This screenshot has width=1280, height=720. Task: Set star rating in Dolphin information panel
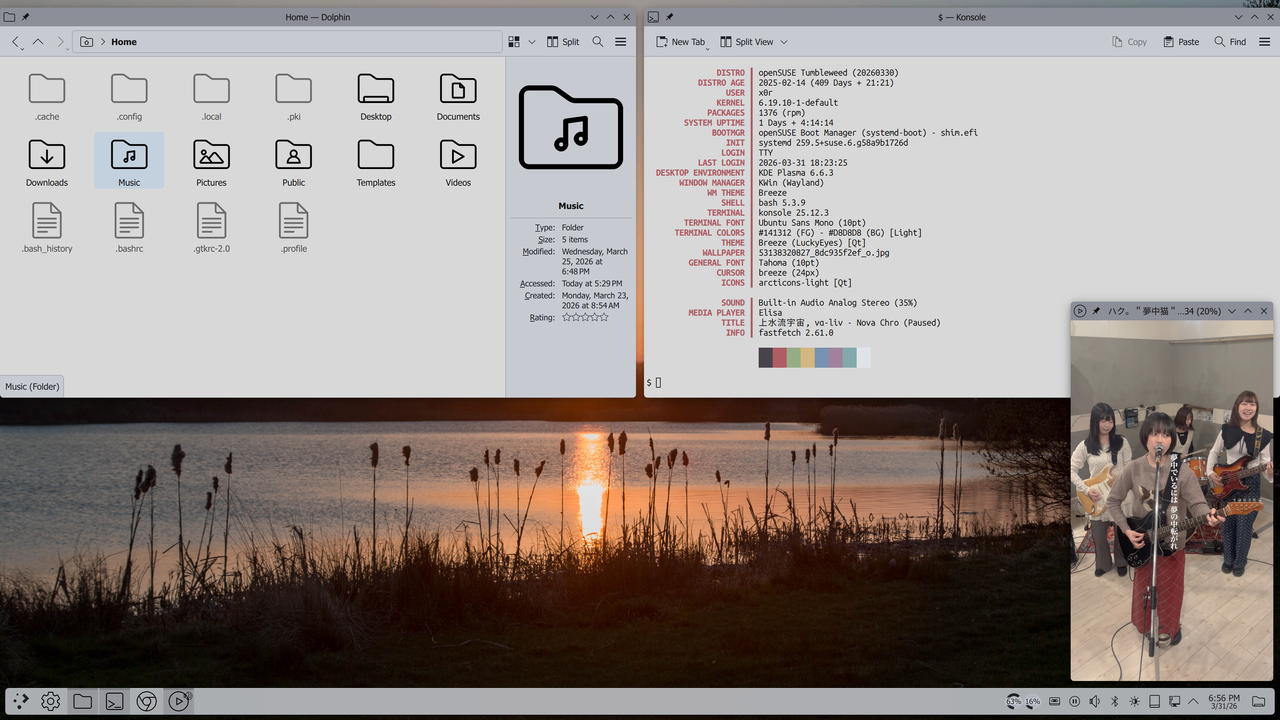click(x=585, y=317)
